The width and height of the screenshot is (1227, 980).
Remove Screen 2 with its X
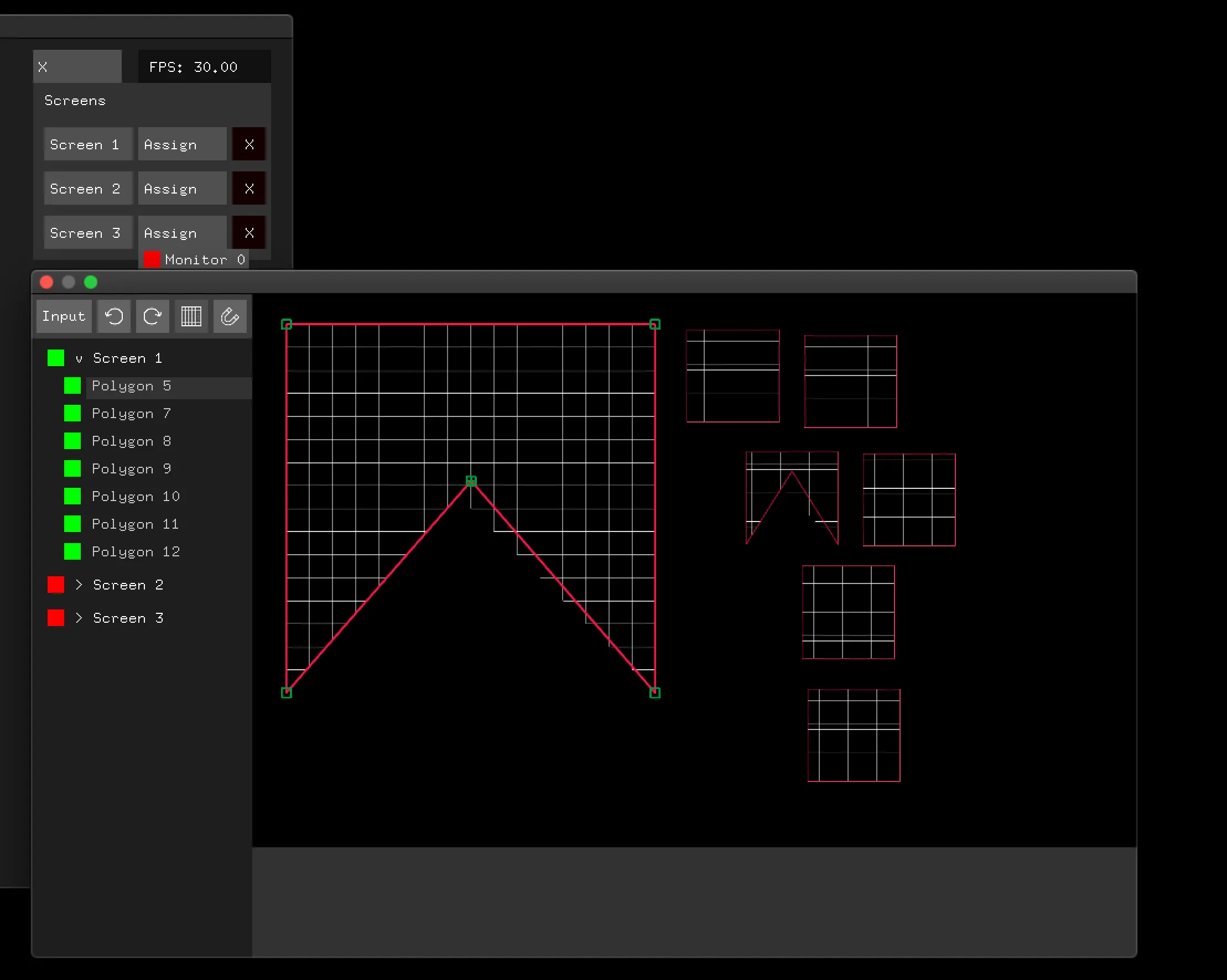point(249,189)
